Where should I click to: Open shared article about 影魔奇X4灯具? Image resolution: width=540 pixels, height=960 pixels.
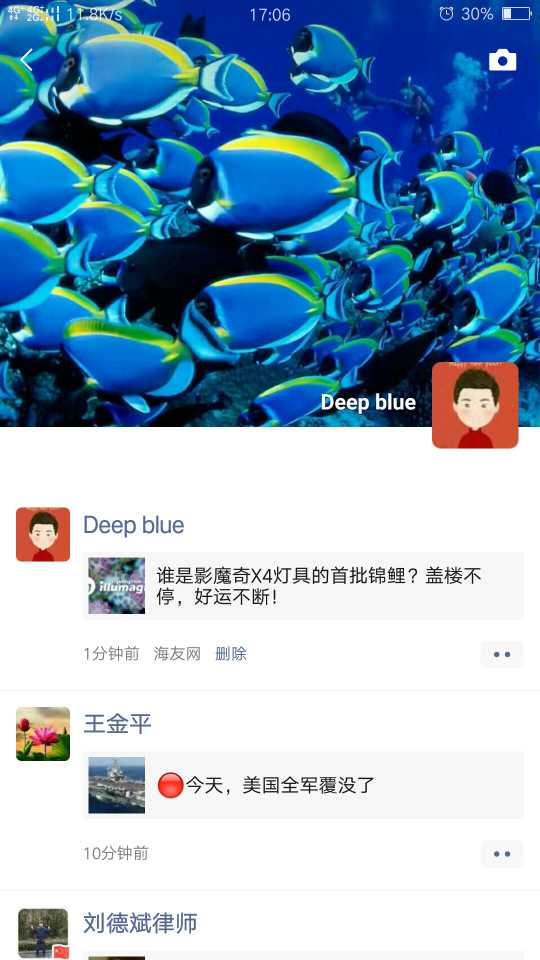point(303,586)
